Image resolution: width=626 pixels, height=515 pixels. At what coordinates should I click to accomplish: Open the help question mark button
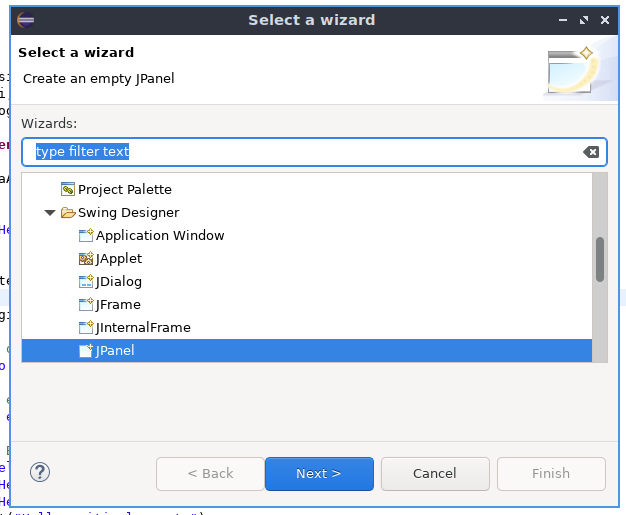pos(41,473)
